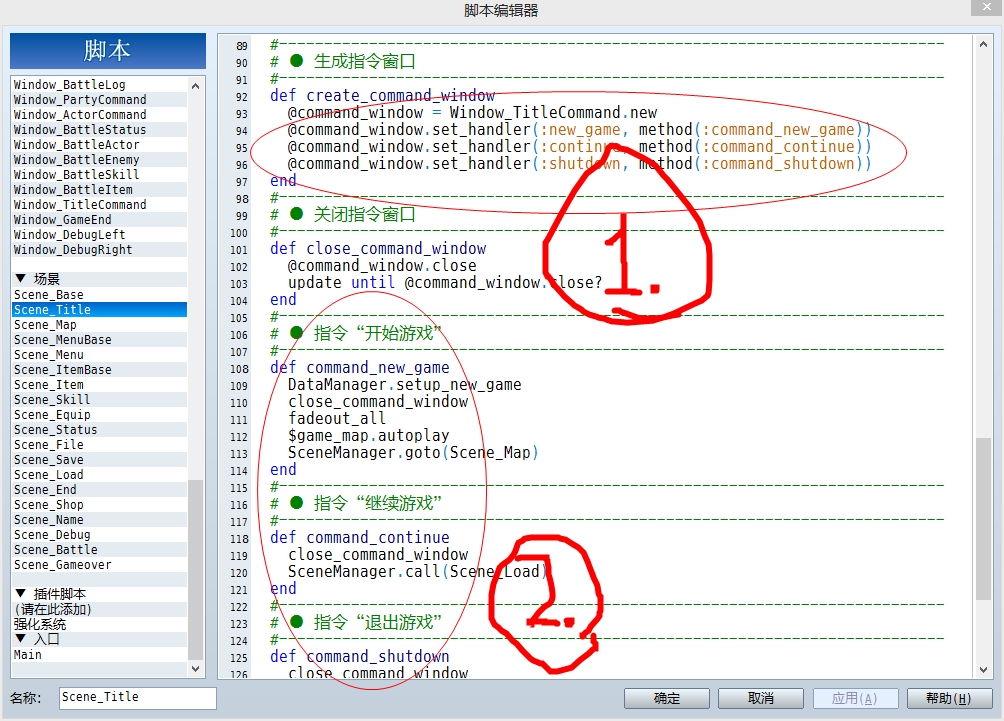Confirm changes with the 确定 button
This screenshot has width=1004, height=721.
[667, 699]
